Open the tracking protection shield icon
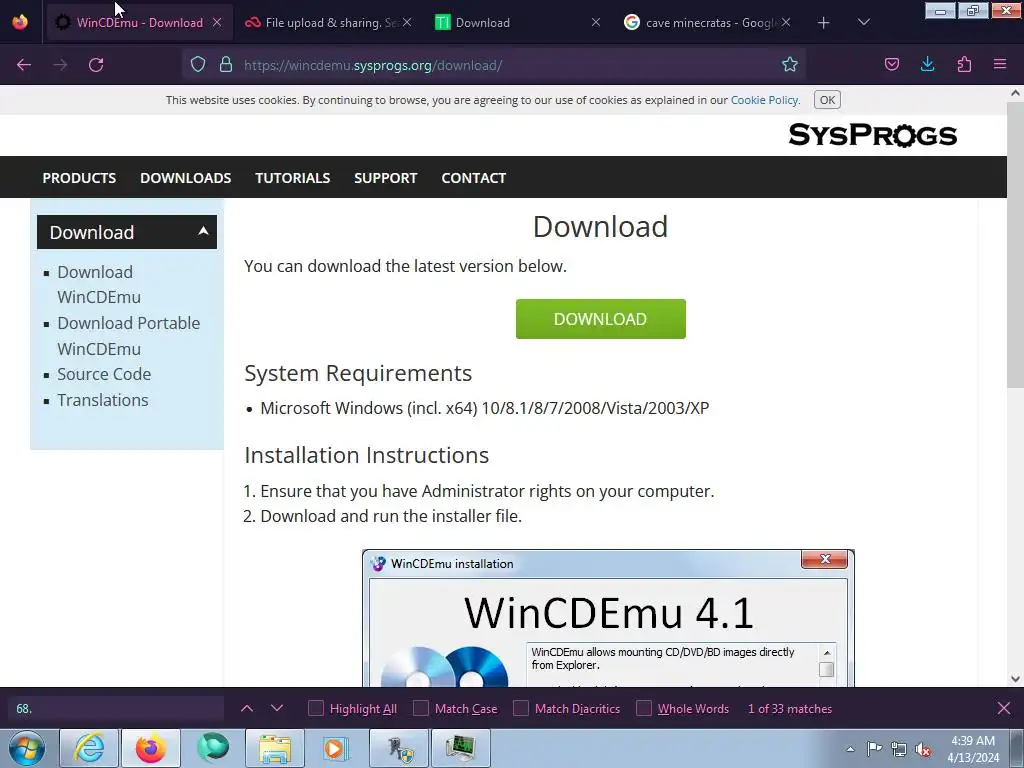This screenshot has height=768, width=1024. point(198,65)
